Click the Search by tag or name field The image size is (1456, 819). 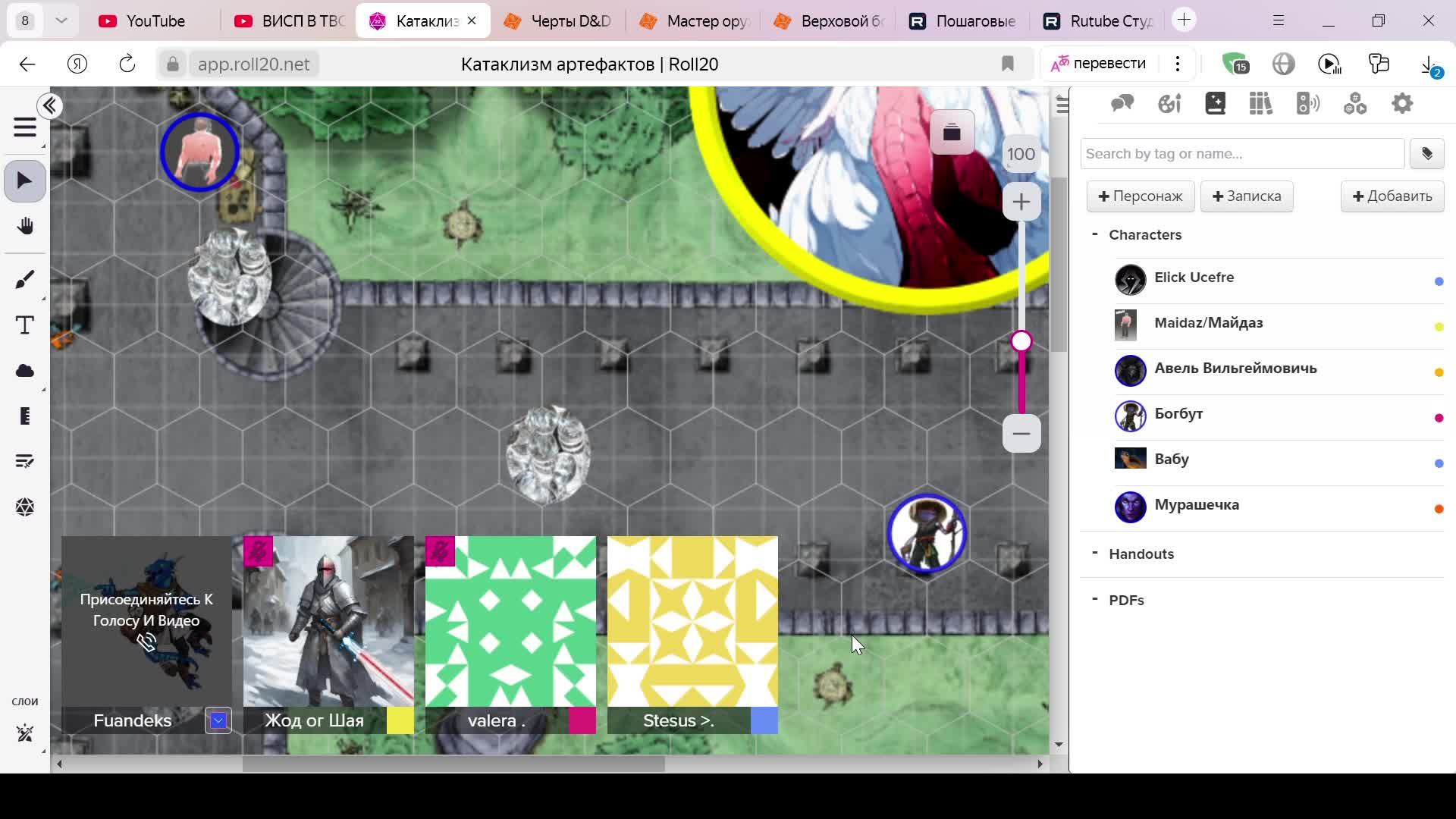pos(1241,154)
